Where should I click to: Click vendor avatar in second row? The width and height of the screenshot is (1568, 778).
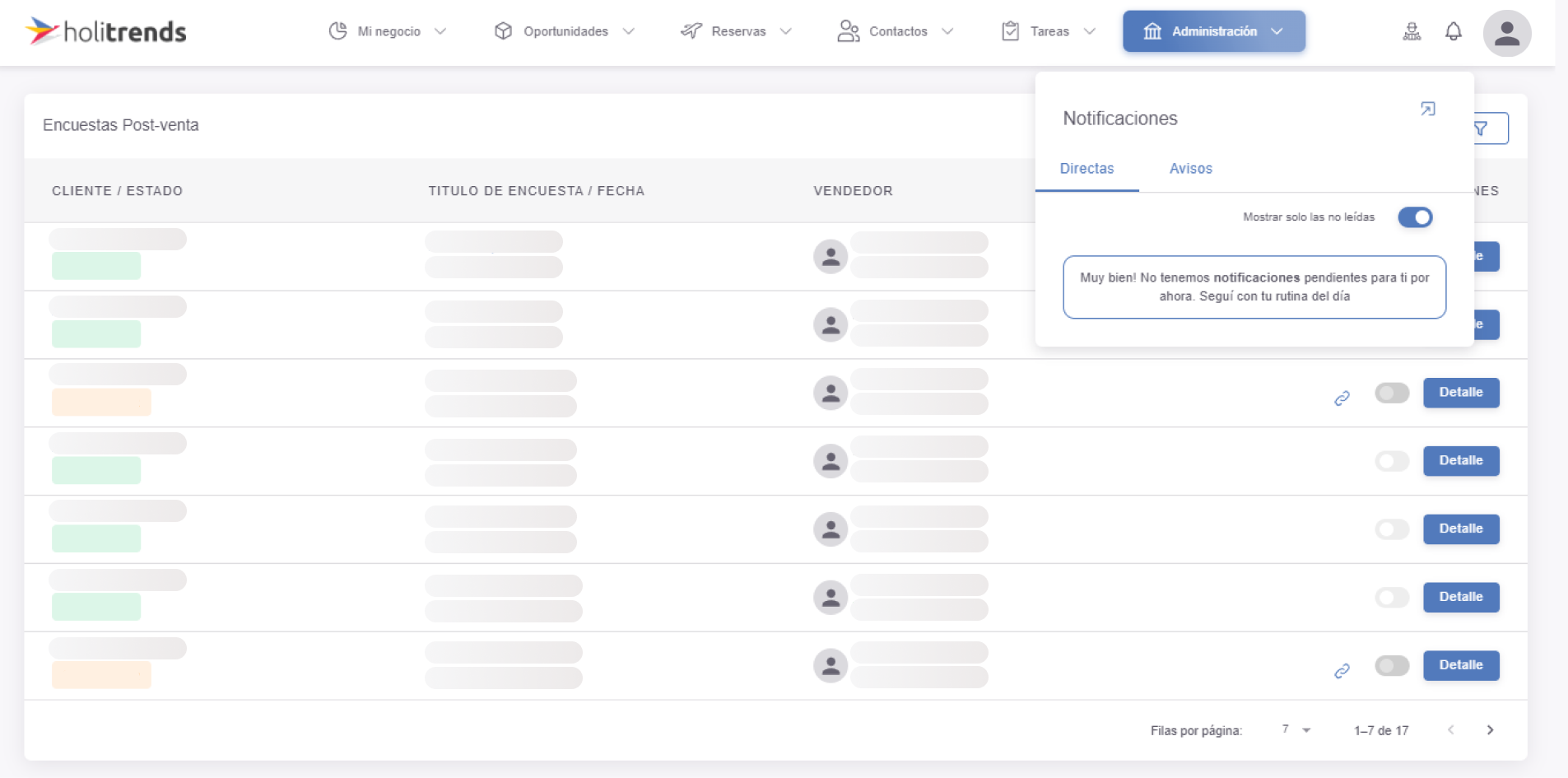831,325
